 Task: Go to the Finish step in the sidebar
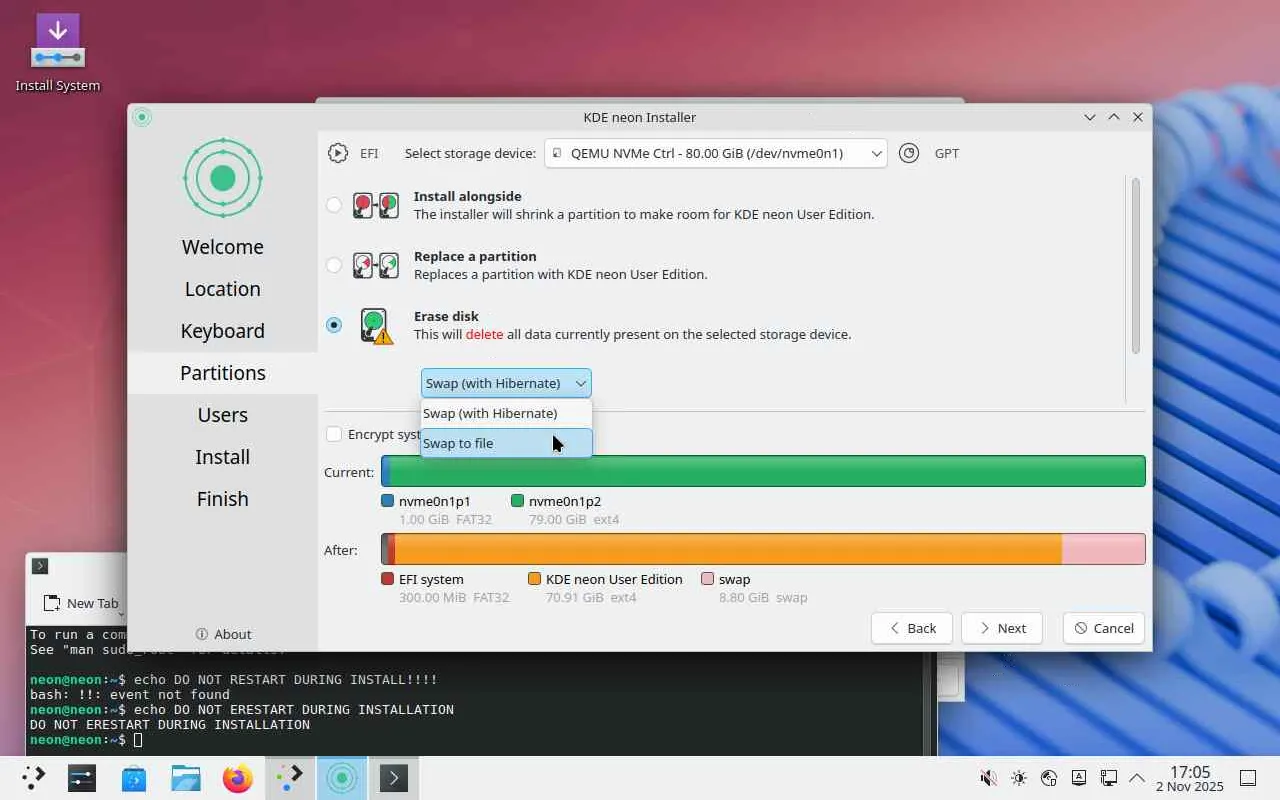point(223,499)
